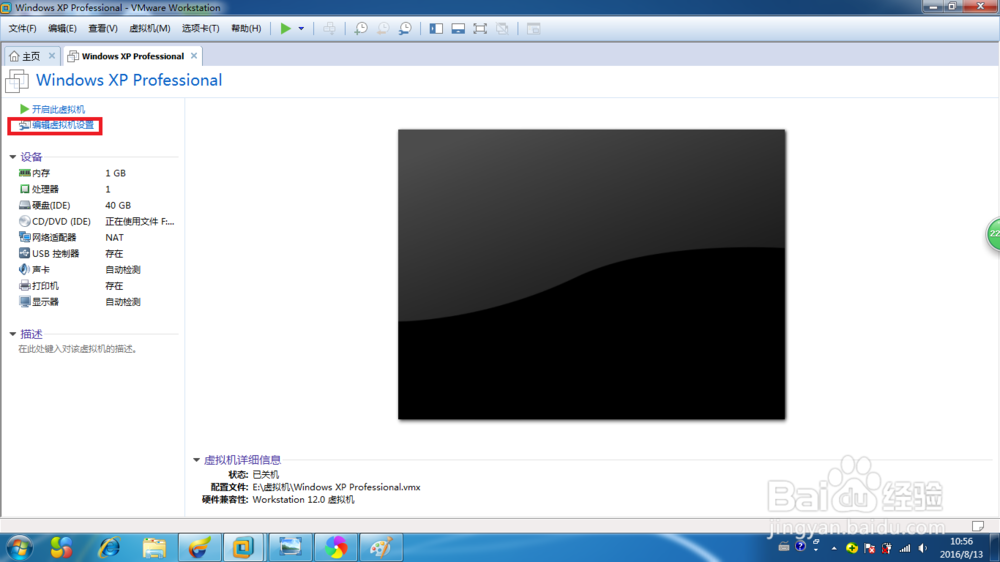Open the 查看(V) menu
Viewport: 1000px width, 562px height.
(x=103, y=28)
